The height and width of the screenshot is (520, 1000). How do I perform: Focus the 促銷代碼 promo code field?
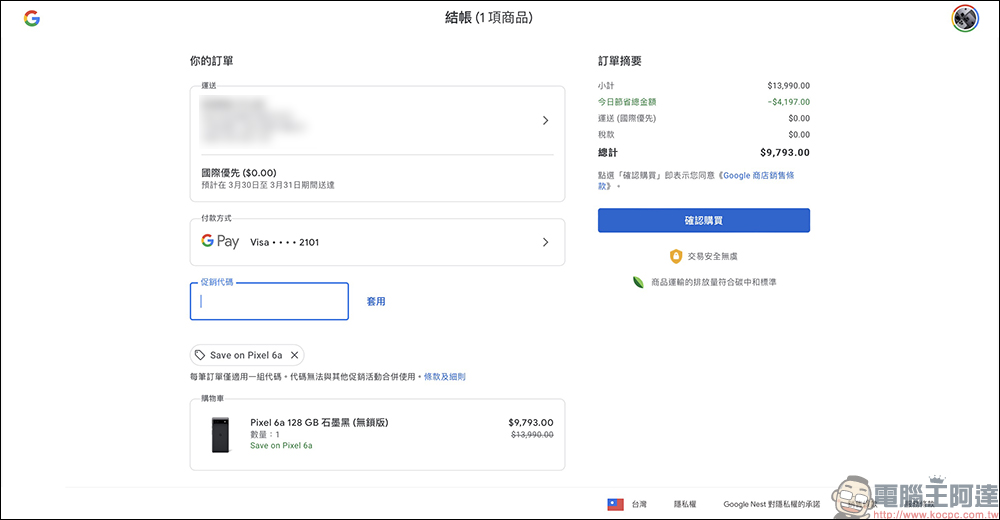(x=269, y=301)
